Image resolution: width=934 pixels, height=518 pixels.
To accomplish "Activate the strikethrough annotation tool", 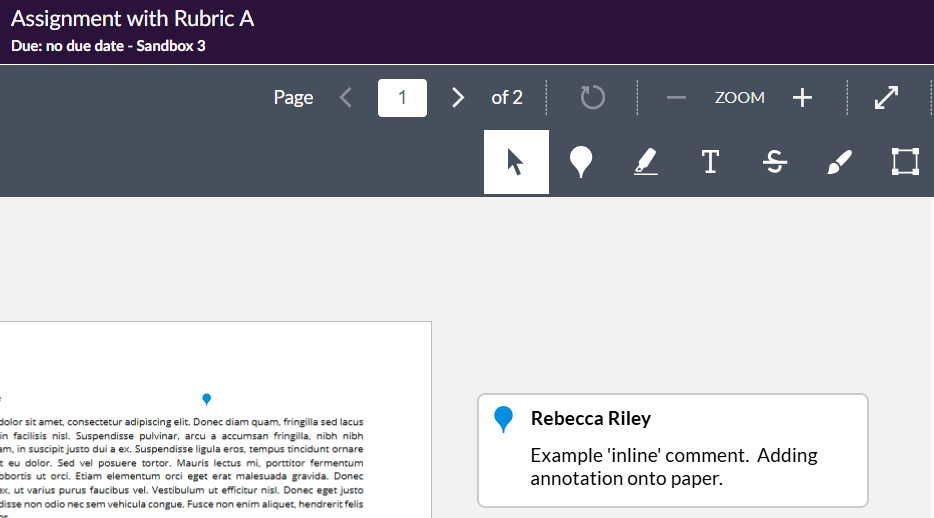I will [x=774, y=162].
